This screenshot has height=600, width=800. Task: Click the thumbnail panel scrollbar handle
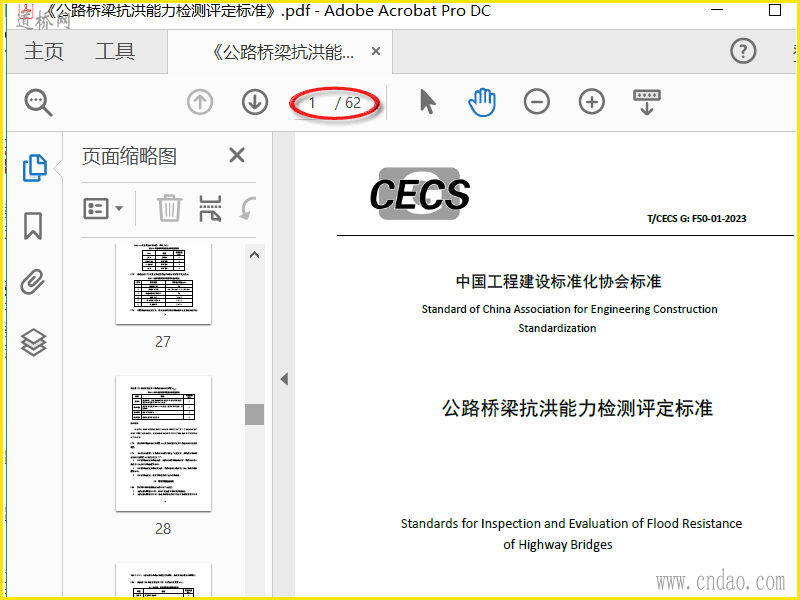pyautogui.click(x=254, y=414)
